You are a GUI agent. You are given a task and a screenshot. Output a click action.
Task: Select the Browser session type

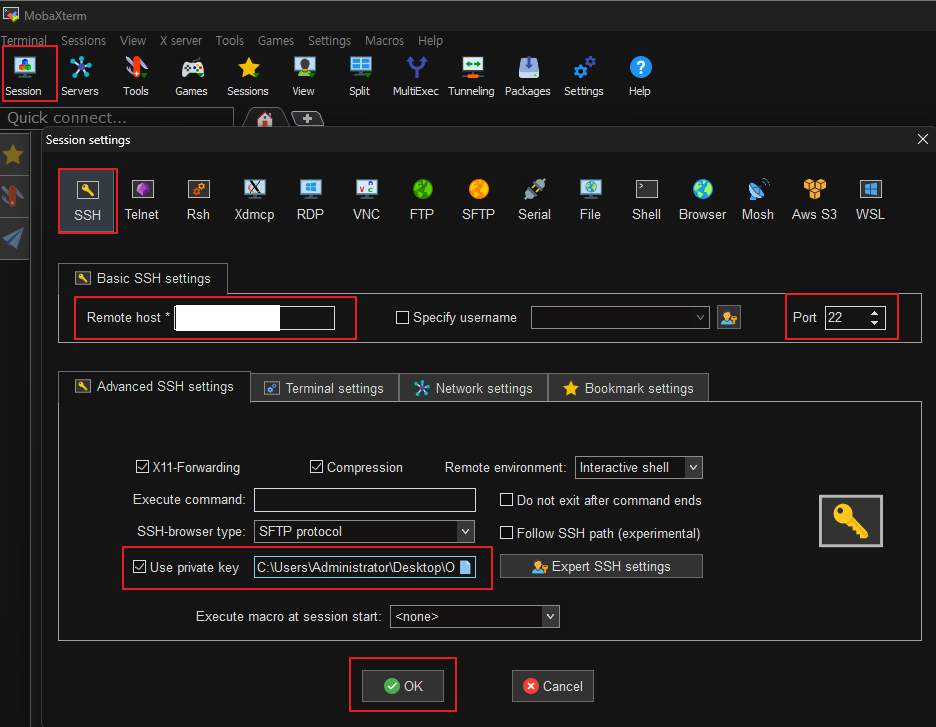pos(703,201)
